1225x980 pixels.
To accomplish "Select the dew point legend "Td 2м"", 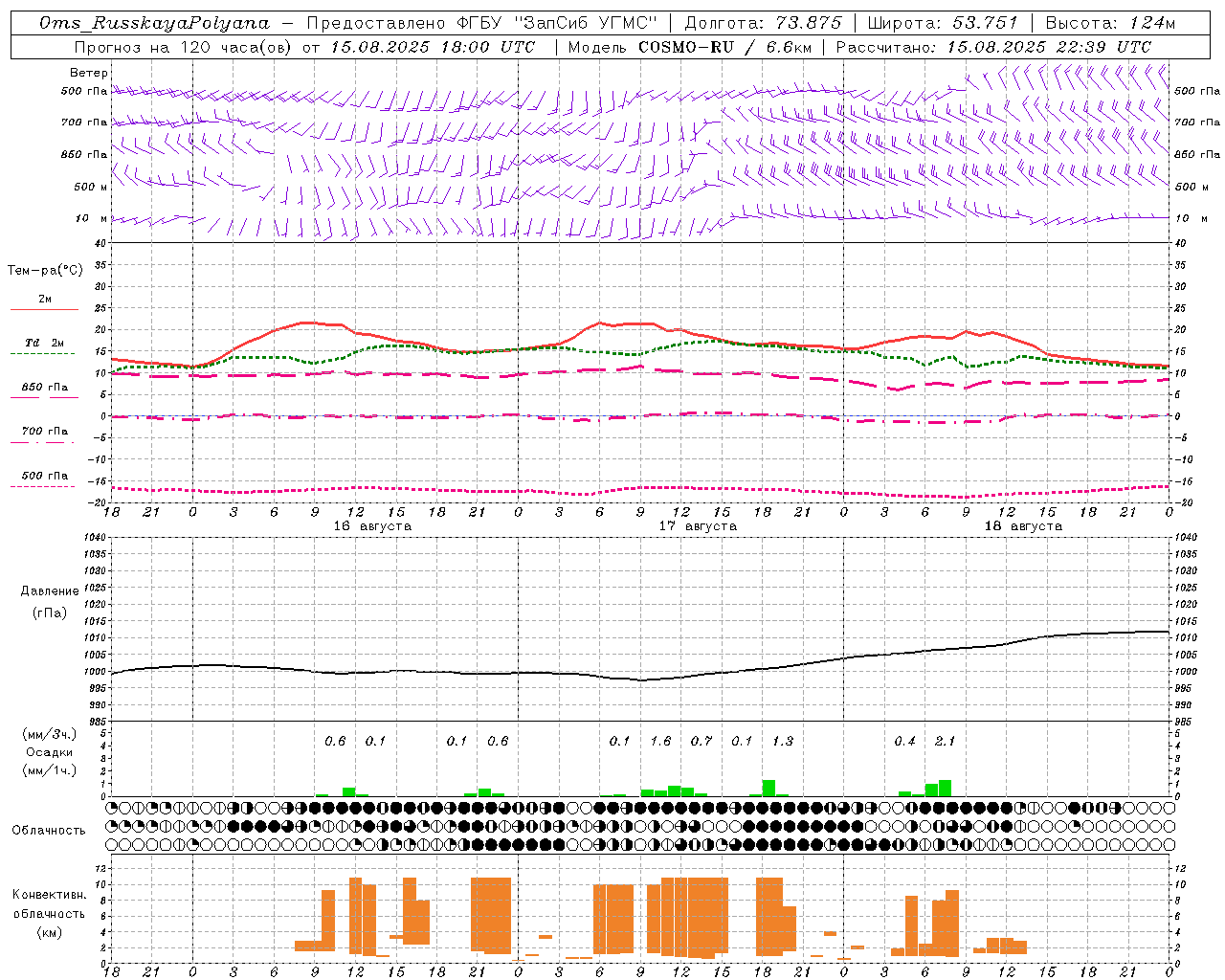I will click(44, 343).
